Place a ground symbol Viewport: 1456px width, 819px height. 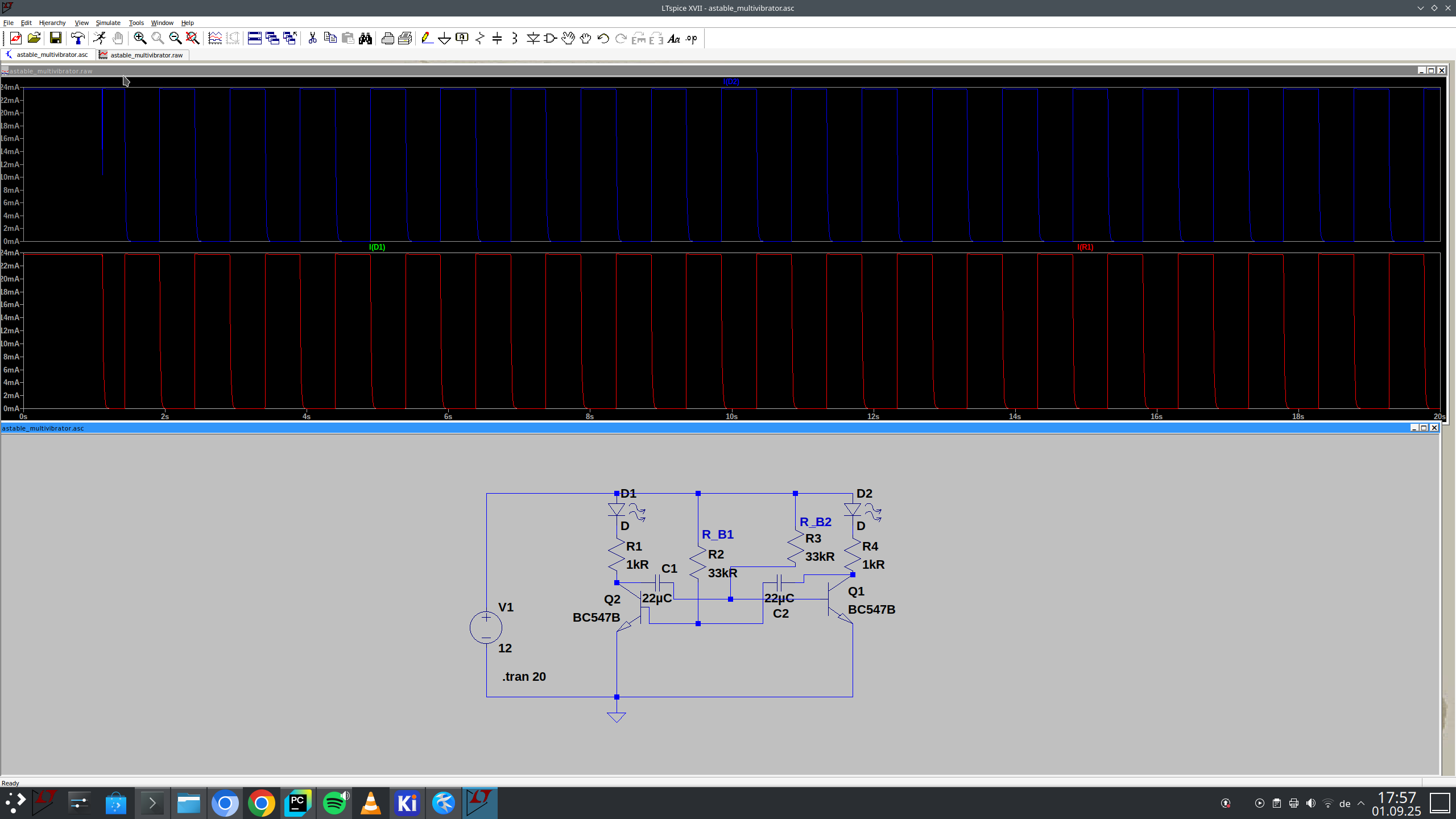click(445, 38)
